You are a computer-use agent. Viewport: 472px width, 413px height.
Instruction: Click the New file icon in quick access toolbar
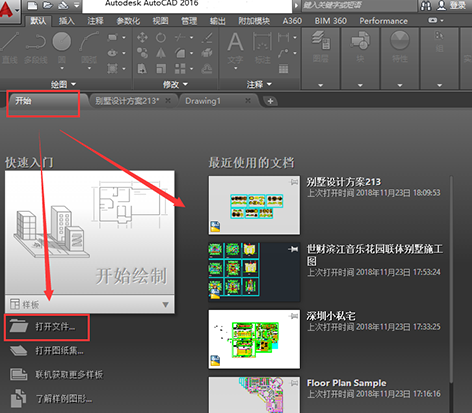(32, 5)
